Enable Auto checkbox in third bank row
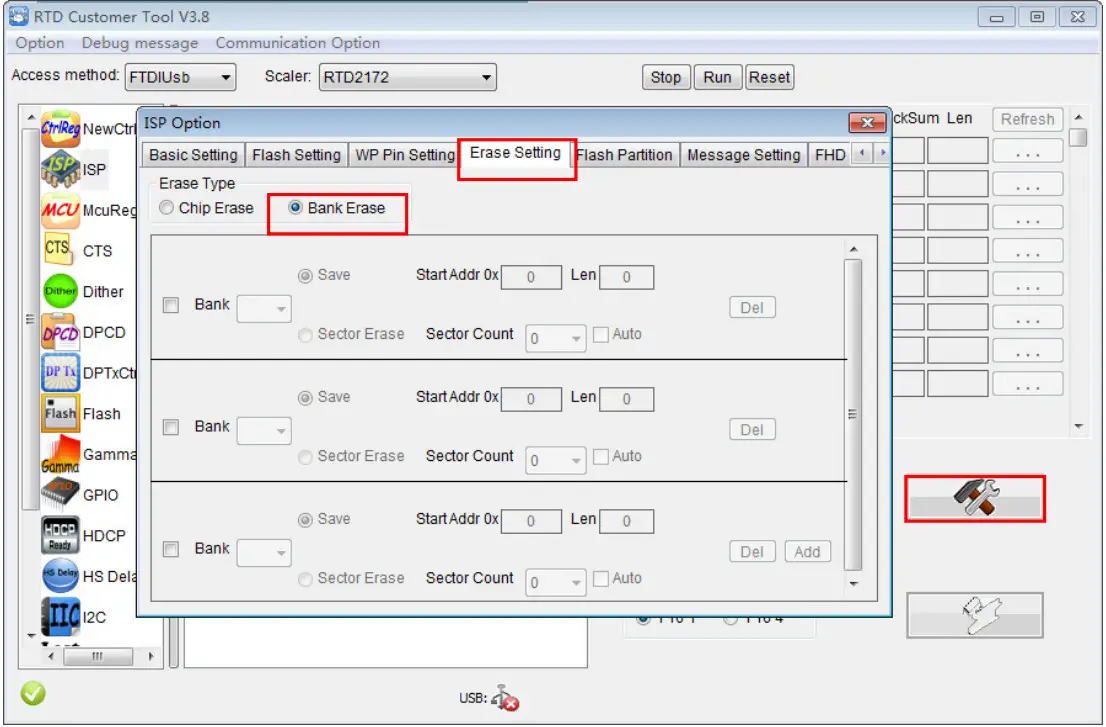Image resolution: width=1106 pixels, height=727 pixels. point(601,578)
